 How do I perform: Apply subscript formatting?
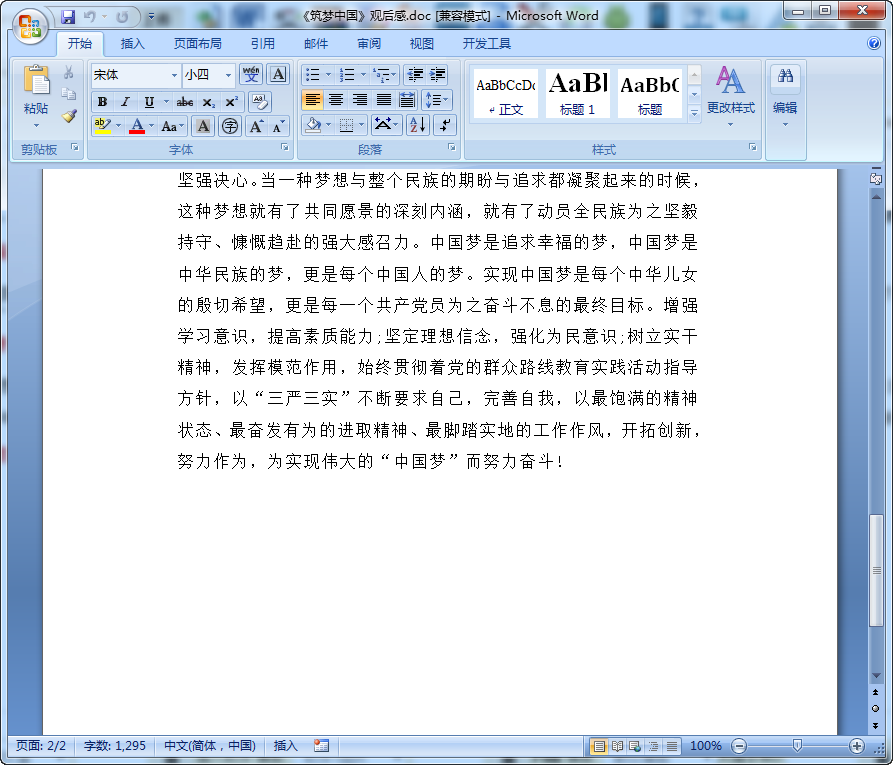point(209,101)
